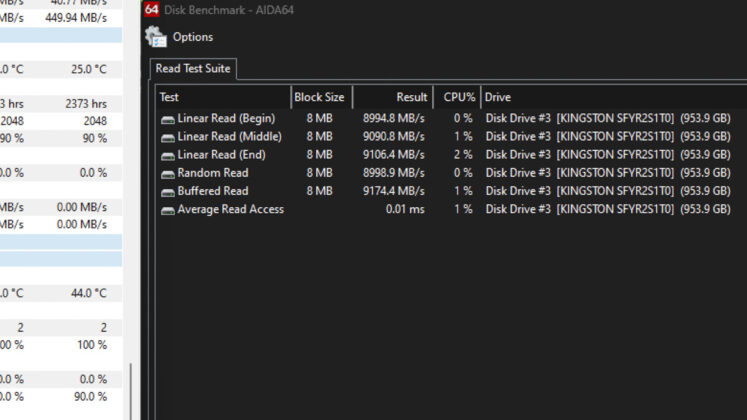747x420 pixels.
Task: Select the Read Test Suite tab
Action: 193,69
